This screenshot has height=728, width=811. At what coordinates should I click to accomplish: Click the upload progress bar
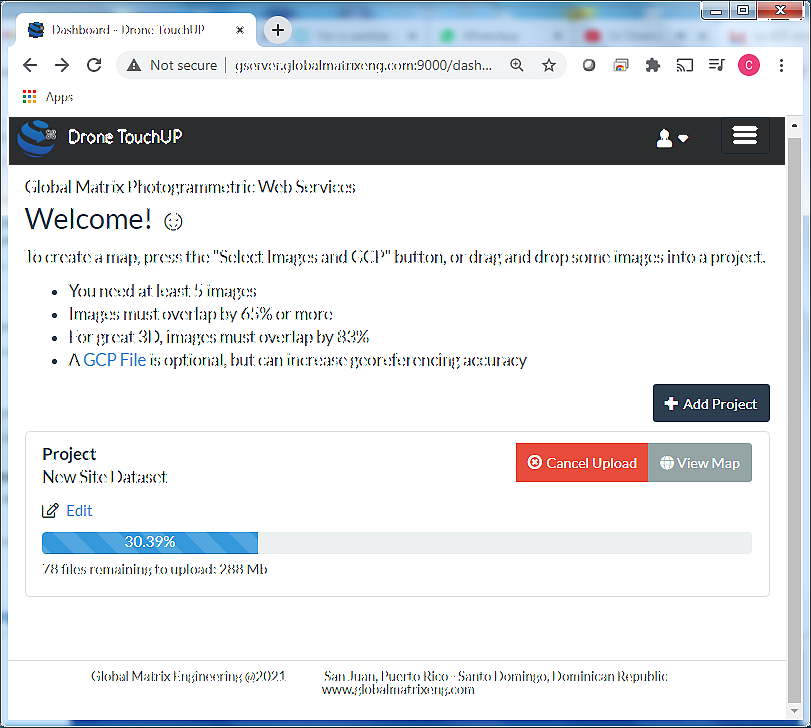(x=396, y=543)
